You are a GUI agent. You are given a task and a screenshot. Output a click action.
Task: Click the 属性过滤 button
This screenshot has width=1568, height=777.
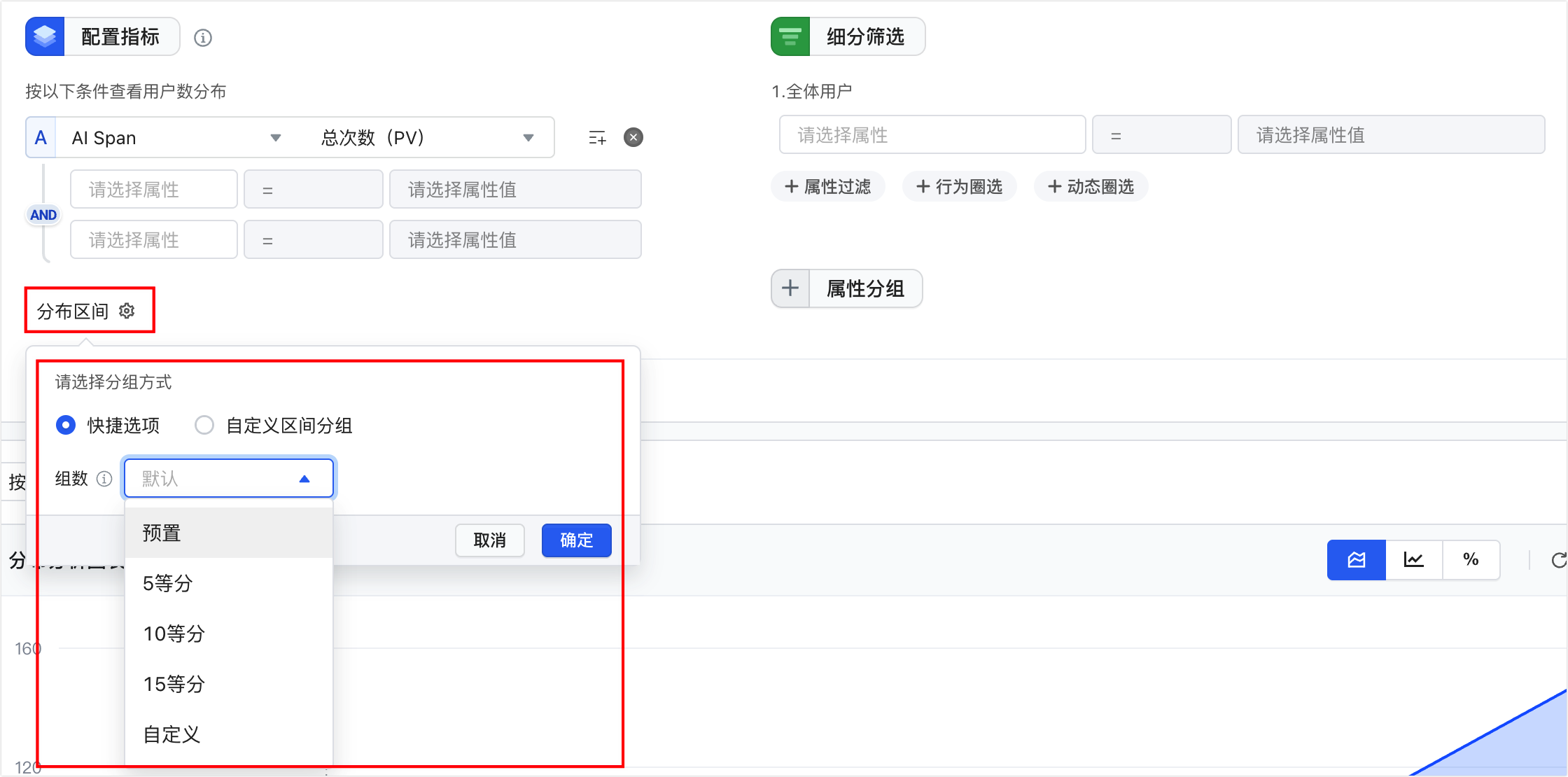pos(828,186)
